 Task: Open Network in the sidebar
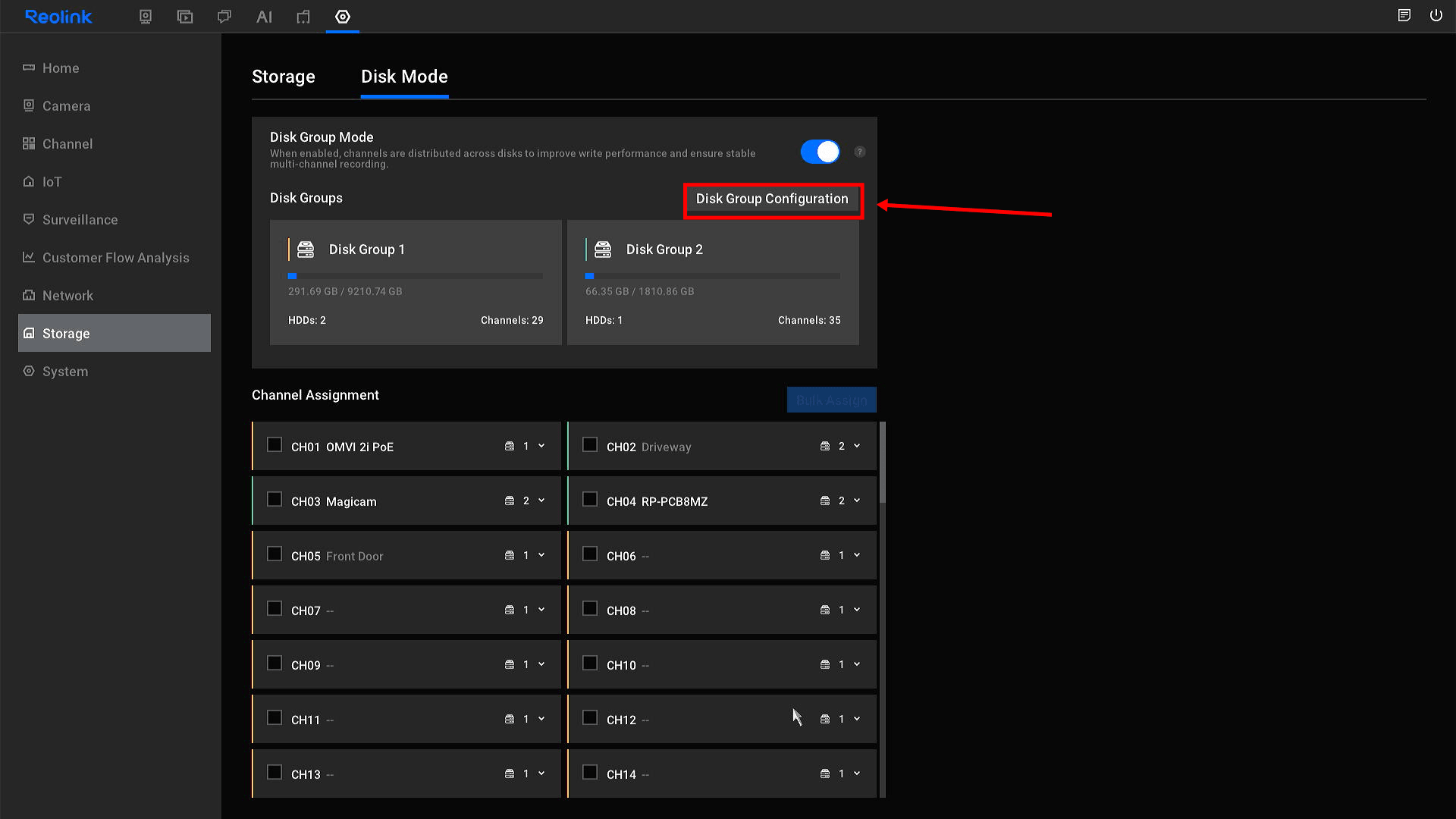point(115,296)
